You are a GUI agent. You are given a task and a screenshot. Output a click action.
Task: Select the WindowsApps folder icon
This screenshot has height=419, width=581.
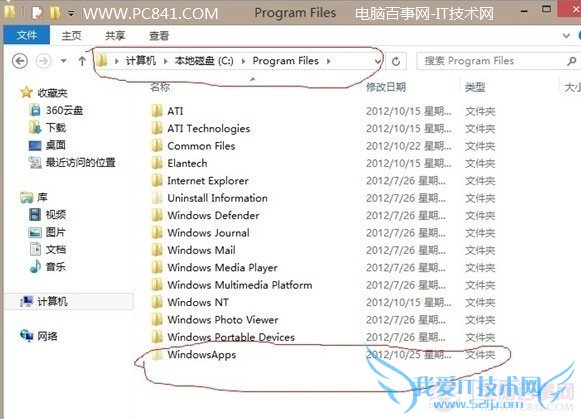(x=157, y=354)
